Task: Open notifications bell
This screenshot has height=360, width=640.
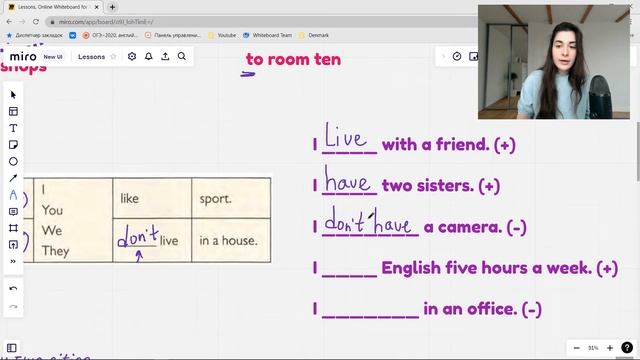Action: (x=149, y=56)
